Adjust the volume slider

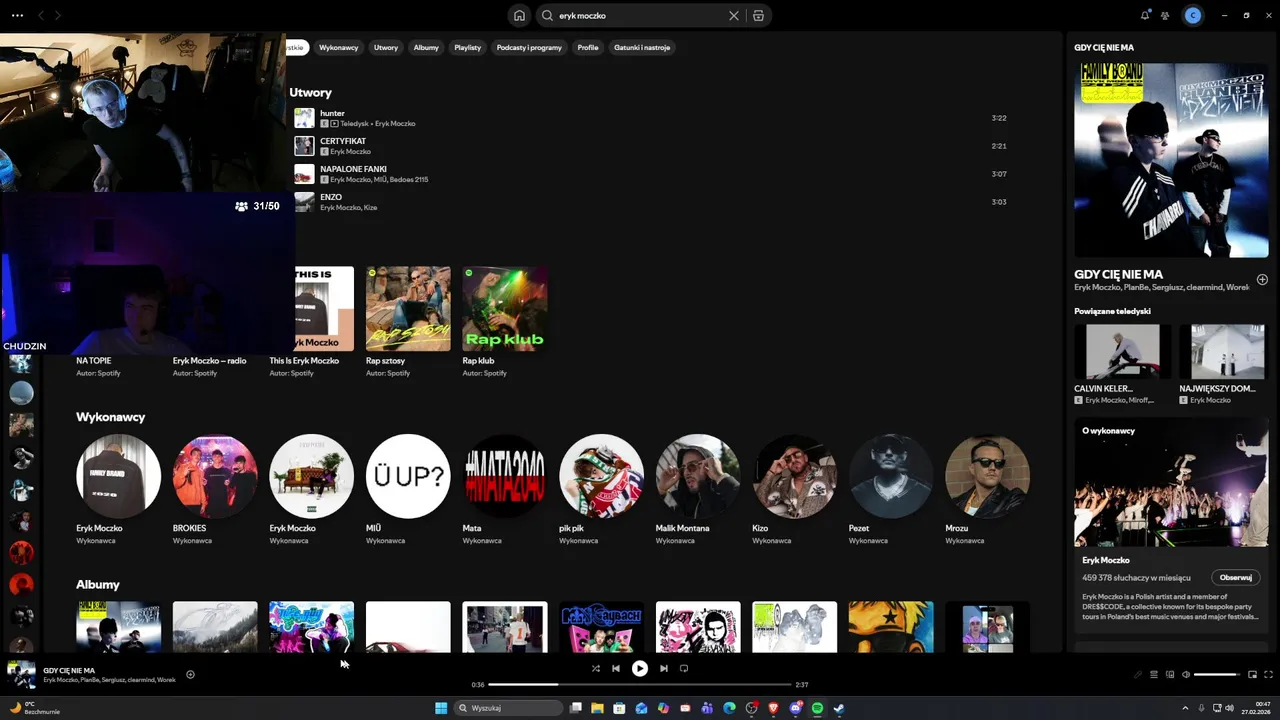(x=1217, y=675)
